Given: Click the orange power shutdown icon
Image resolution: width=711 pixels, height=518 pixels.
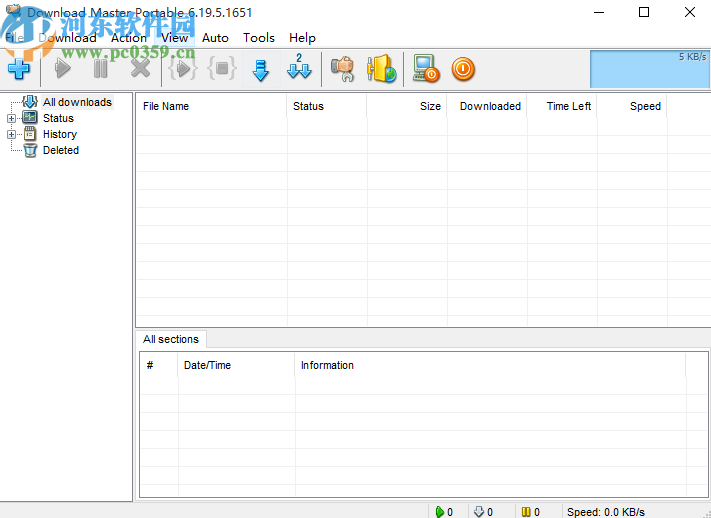Looking at the screenshot, I should 463,69.
